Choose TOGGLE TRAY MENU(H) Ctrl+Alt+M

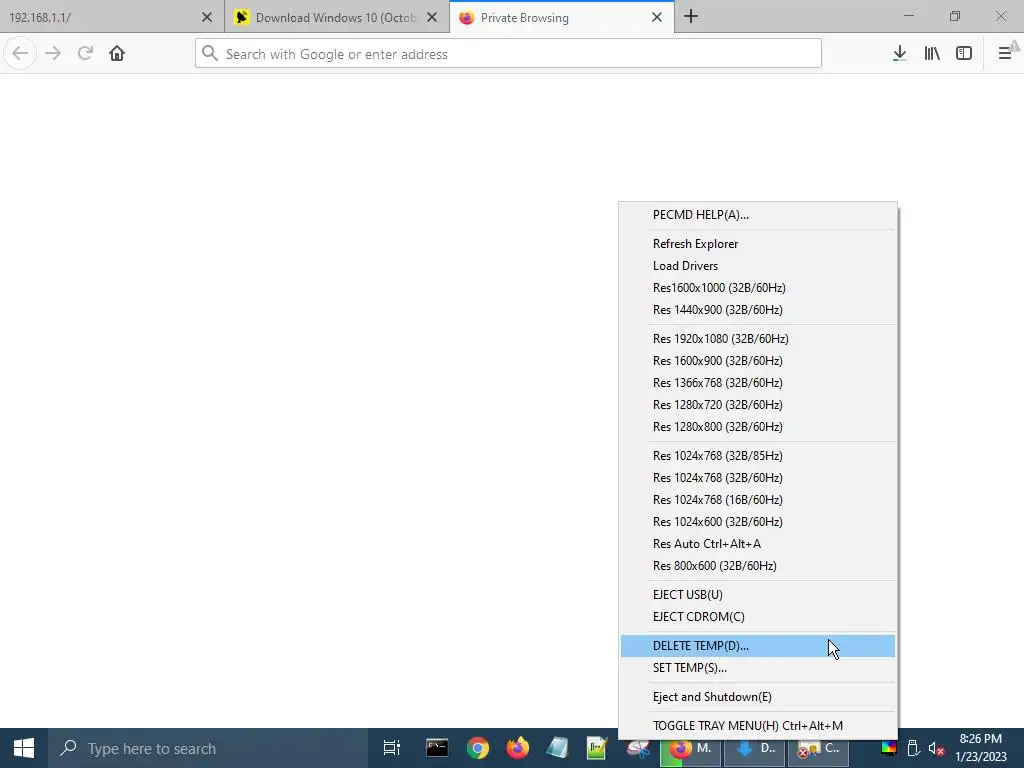[x=758, y=726]
